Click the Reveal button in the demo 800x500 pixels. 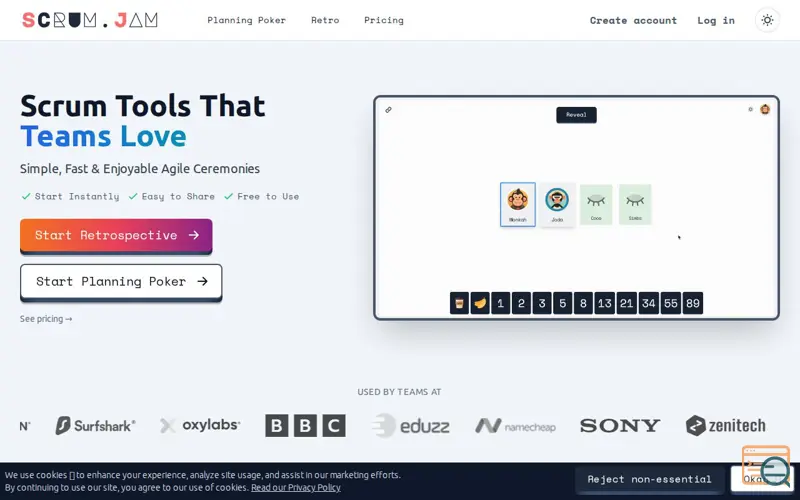point(576,115)
